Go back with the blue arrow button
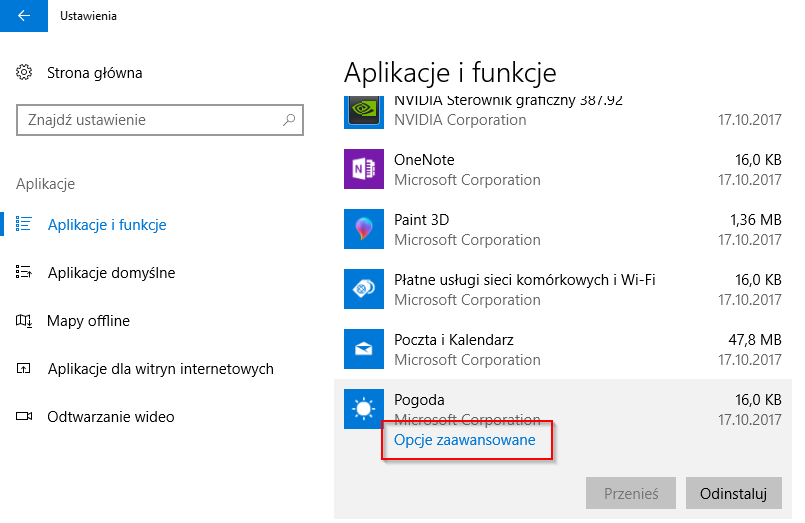 pyautogui.click(x=24, y=16)
